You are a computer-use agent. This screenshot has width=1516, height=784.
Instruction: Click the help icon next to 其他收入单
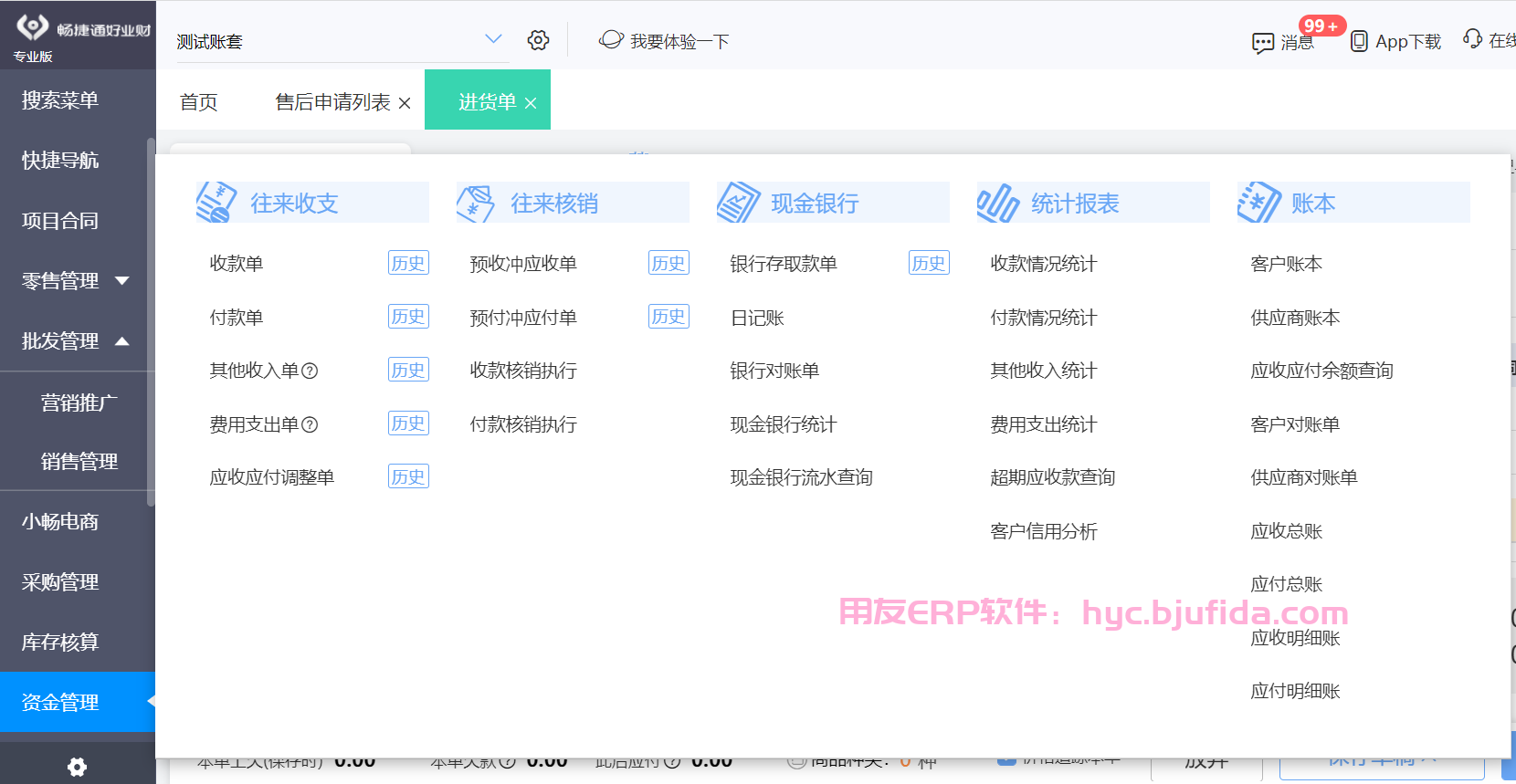click(310, 371)
